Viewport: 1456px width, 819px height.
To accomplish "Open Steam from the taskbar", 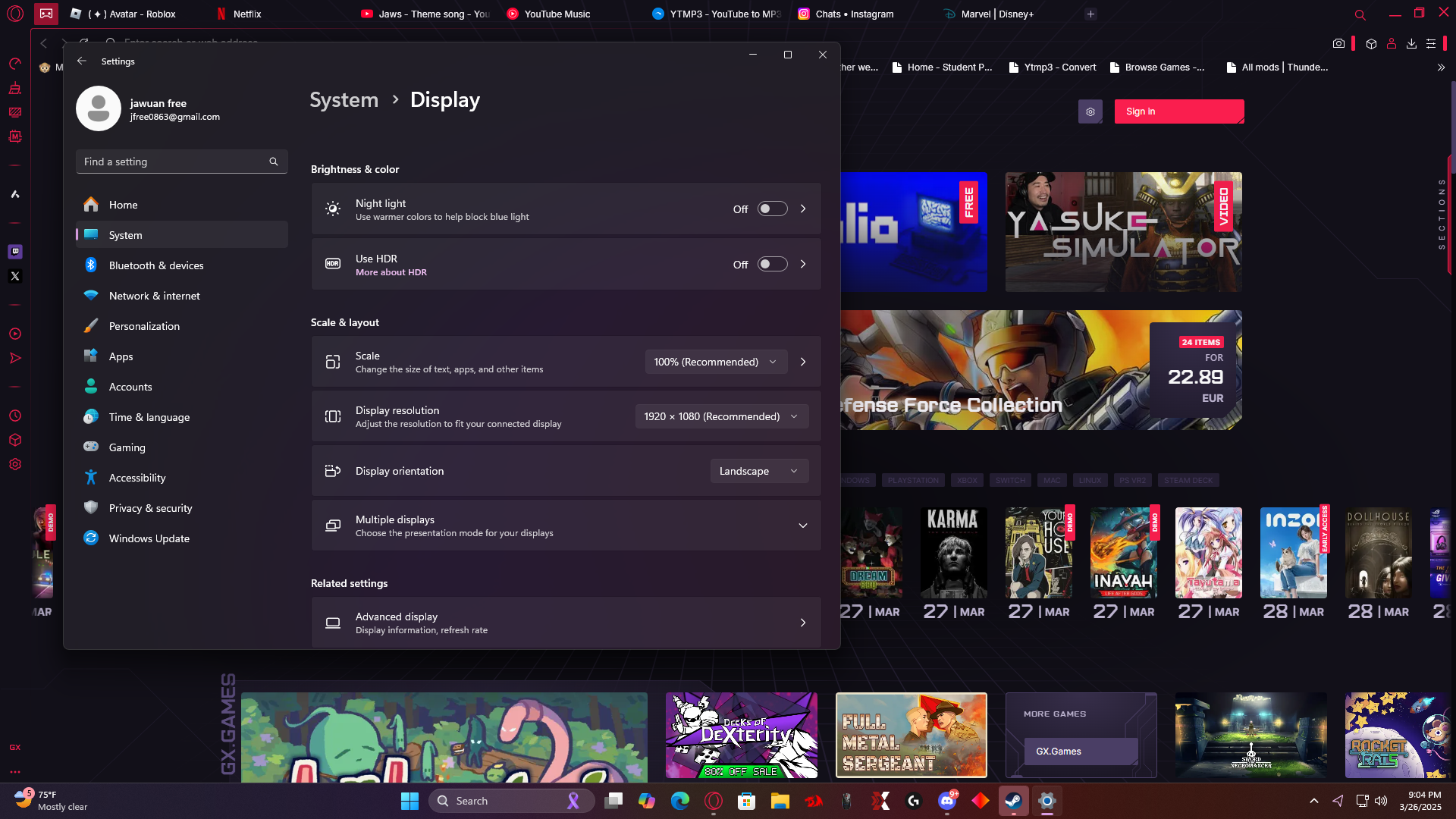I will click(1013, 801).
